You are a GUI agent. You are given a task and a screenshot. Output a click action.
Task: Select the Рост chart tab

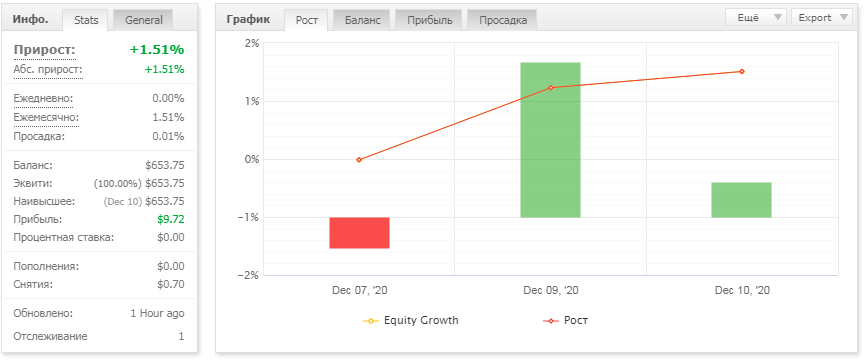coord(306,20)
